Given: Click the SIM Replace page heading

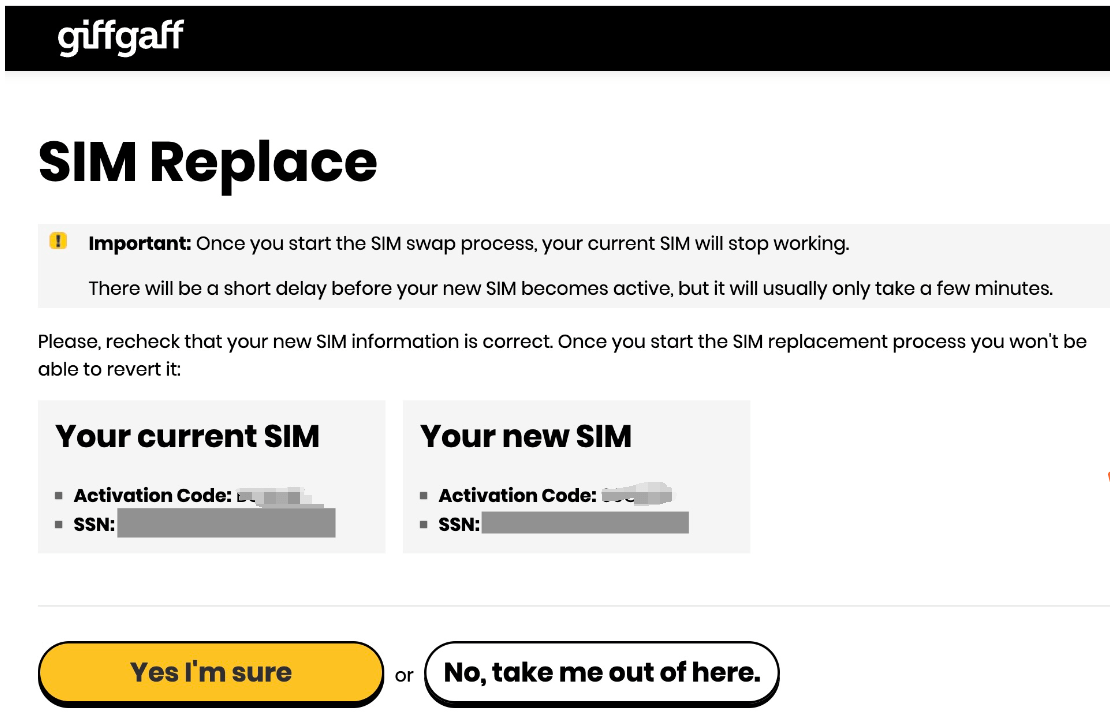Looking at the screenshot, I should pyautogui.click(x=208, y=162).
